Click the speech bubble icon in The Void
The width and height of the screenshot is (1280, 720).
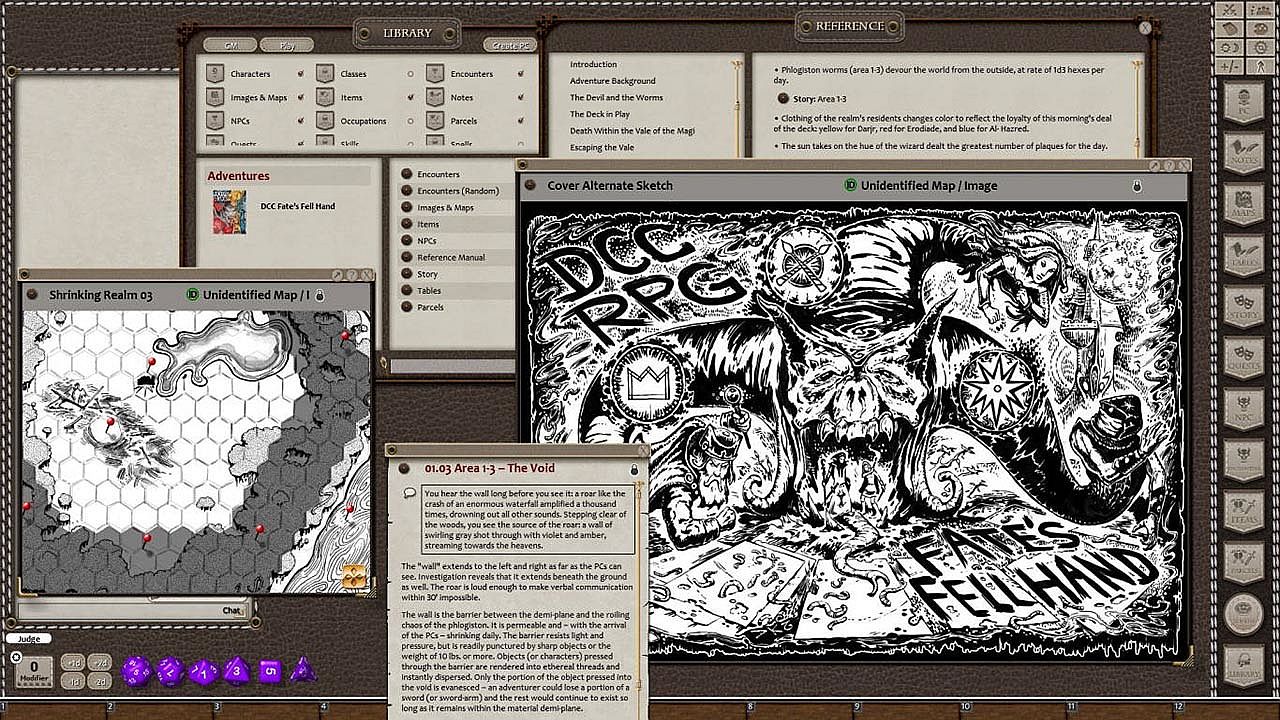[x=410, y=494]
